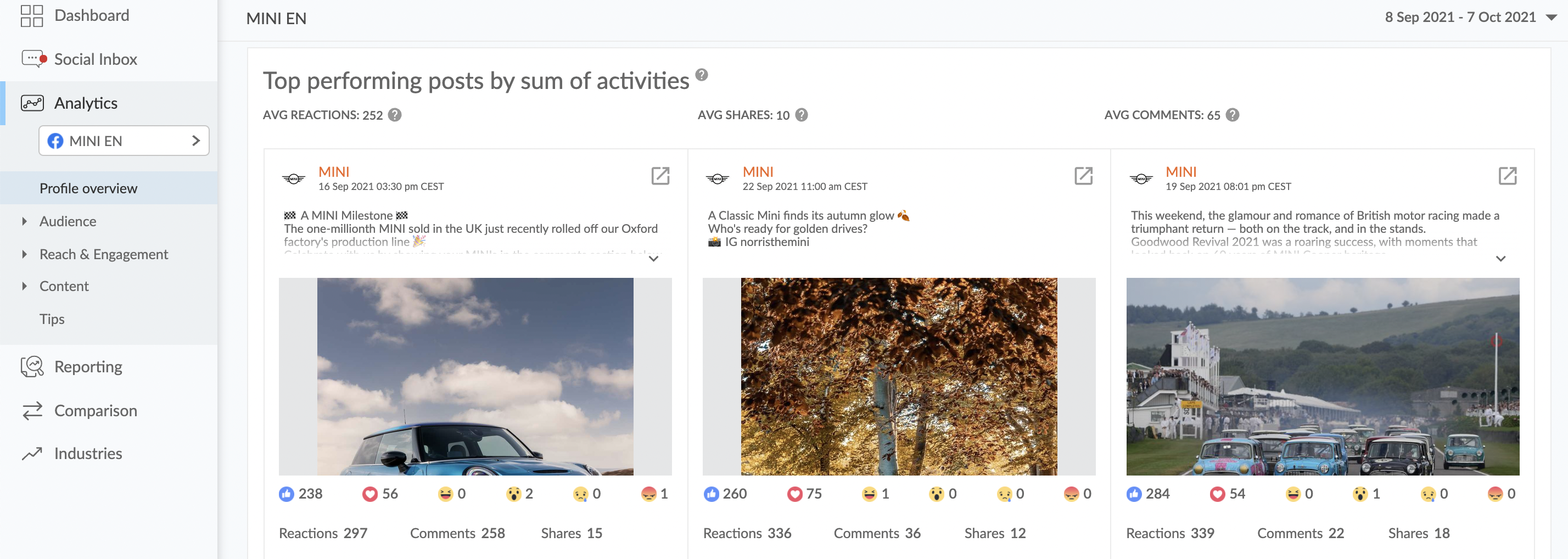Open the 16 Sep MINI post externally
Image resolution: width=1568 pixels, height=559 pixels.
coord(660,176)
